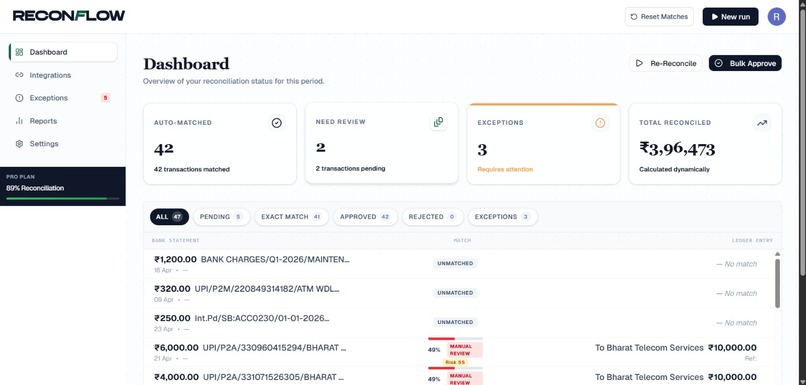Open Dashboard in the sidebar
Screen dimensions: 806x385
[x=63, y=52]
